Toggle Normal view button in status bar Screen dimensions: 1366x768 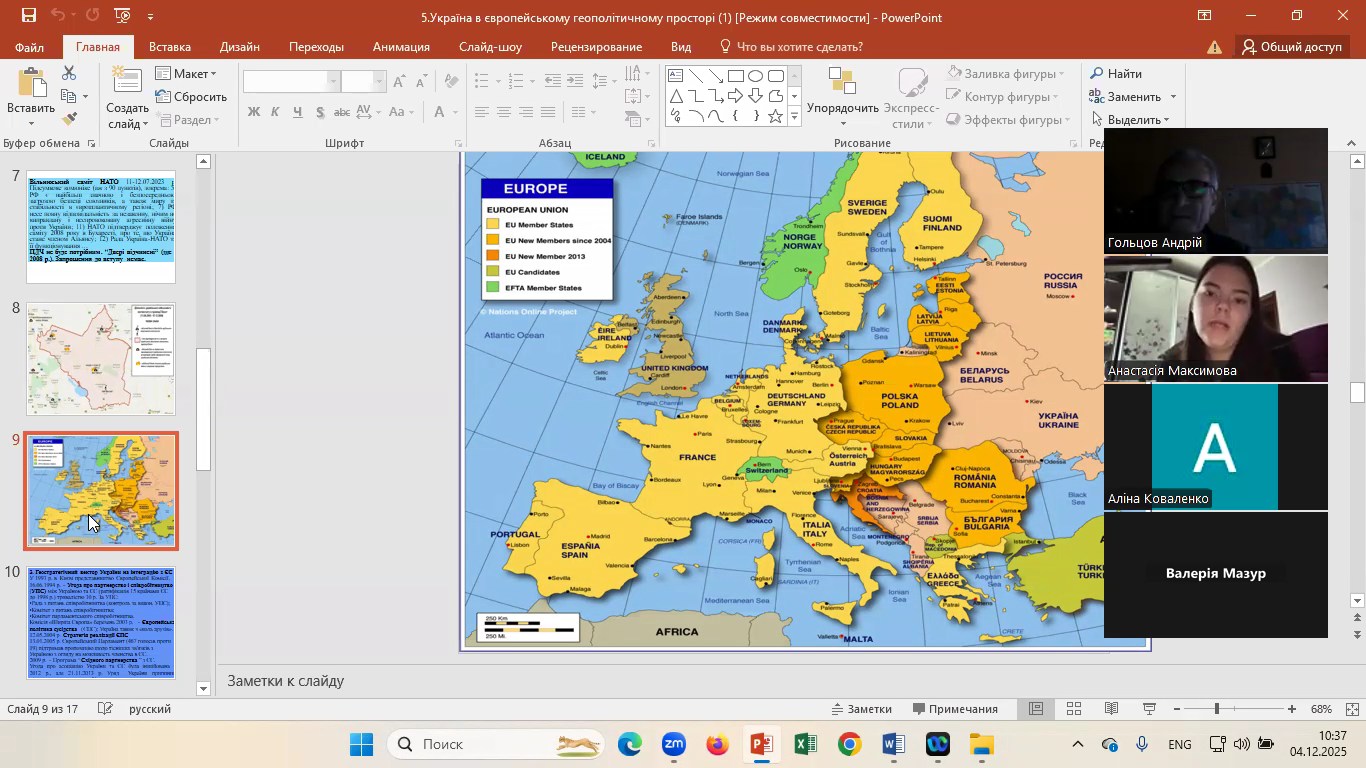[1037, 709]
